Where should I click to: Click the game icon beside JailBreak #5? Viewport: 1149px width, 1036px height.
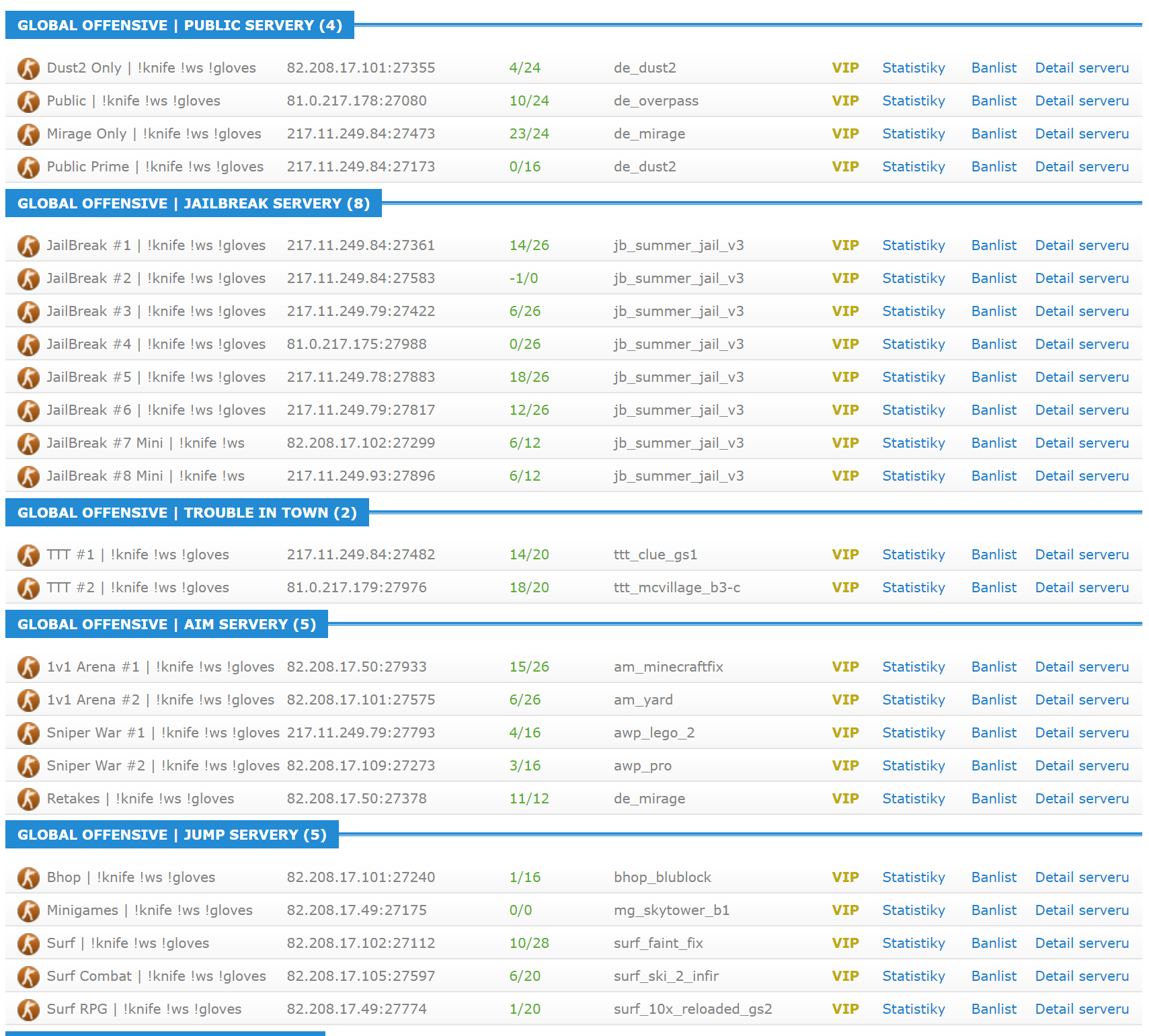coord(28,378)
